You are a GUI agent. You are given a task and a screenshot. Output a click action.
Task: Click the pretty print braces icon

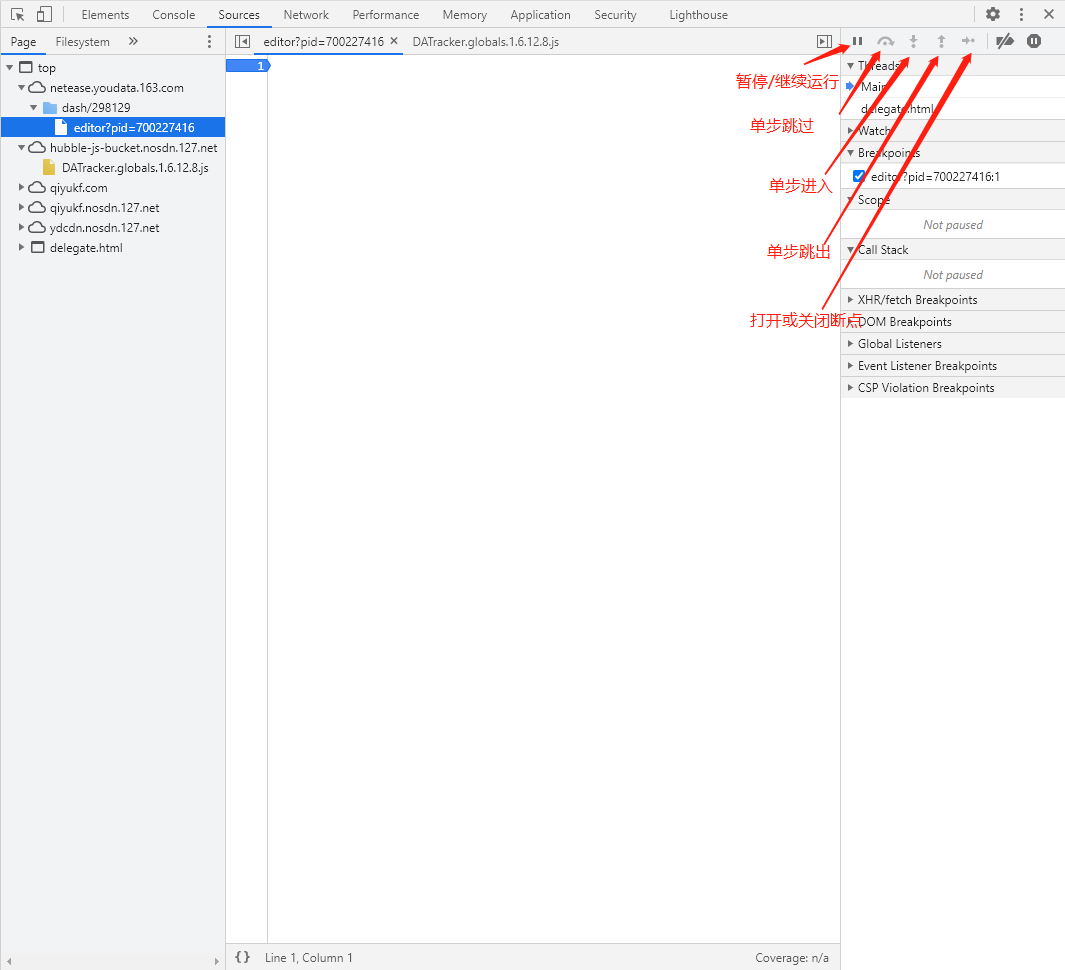(242, 957)
